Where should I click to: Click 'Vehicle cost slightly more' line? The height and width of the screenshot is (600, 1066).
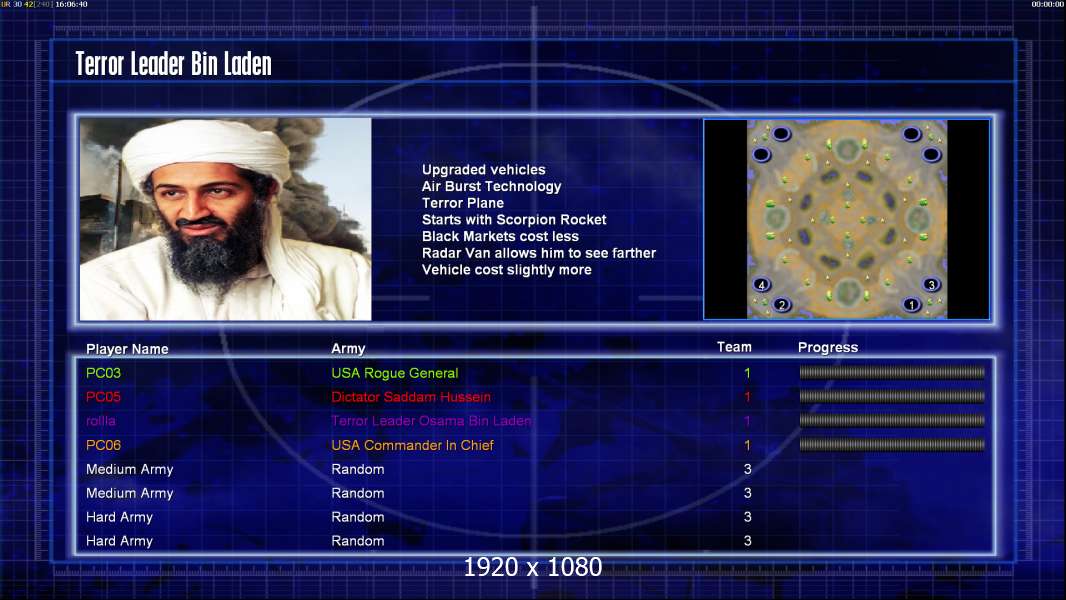506,270
